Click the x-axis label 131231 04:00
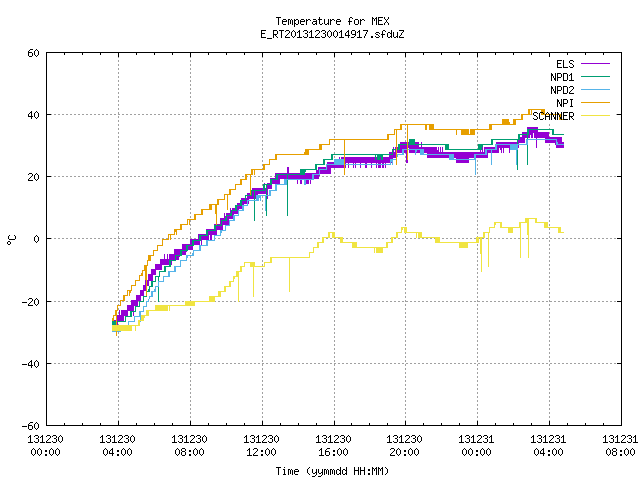Viewport: 640px width, 480px height. tap(548, 446)
